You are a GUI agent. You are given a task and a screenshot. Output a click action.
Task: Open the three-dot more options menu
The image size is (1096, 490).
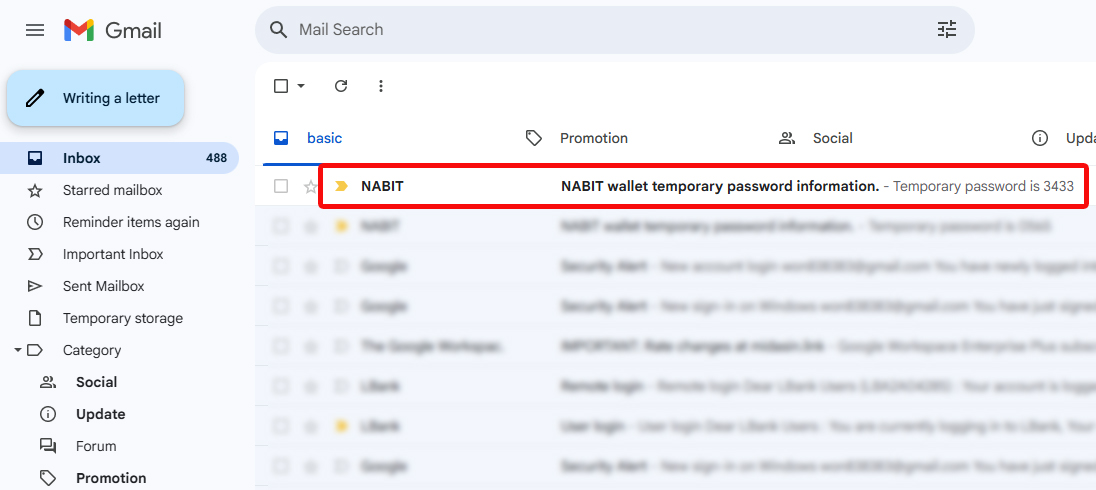tap(381, 86)
